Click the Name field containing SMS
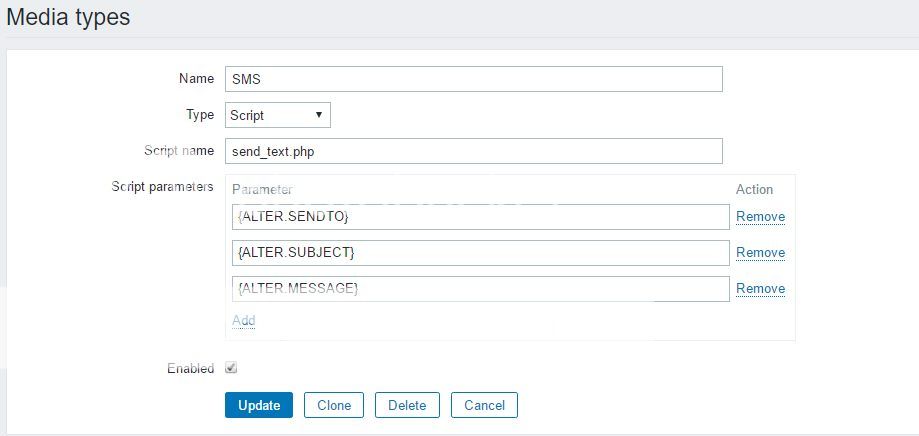This screenshot has height=436, width=919. (x=473, y=79)
